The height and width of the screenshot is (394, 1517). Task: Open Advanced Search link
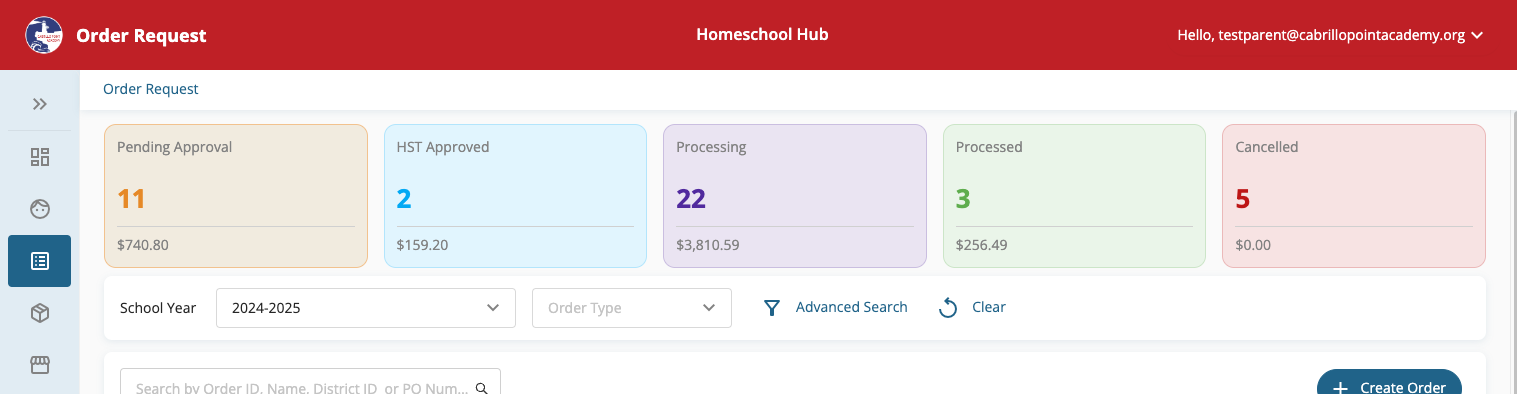[x=852, y=307]
